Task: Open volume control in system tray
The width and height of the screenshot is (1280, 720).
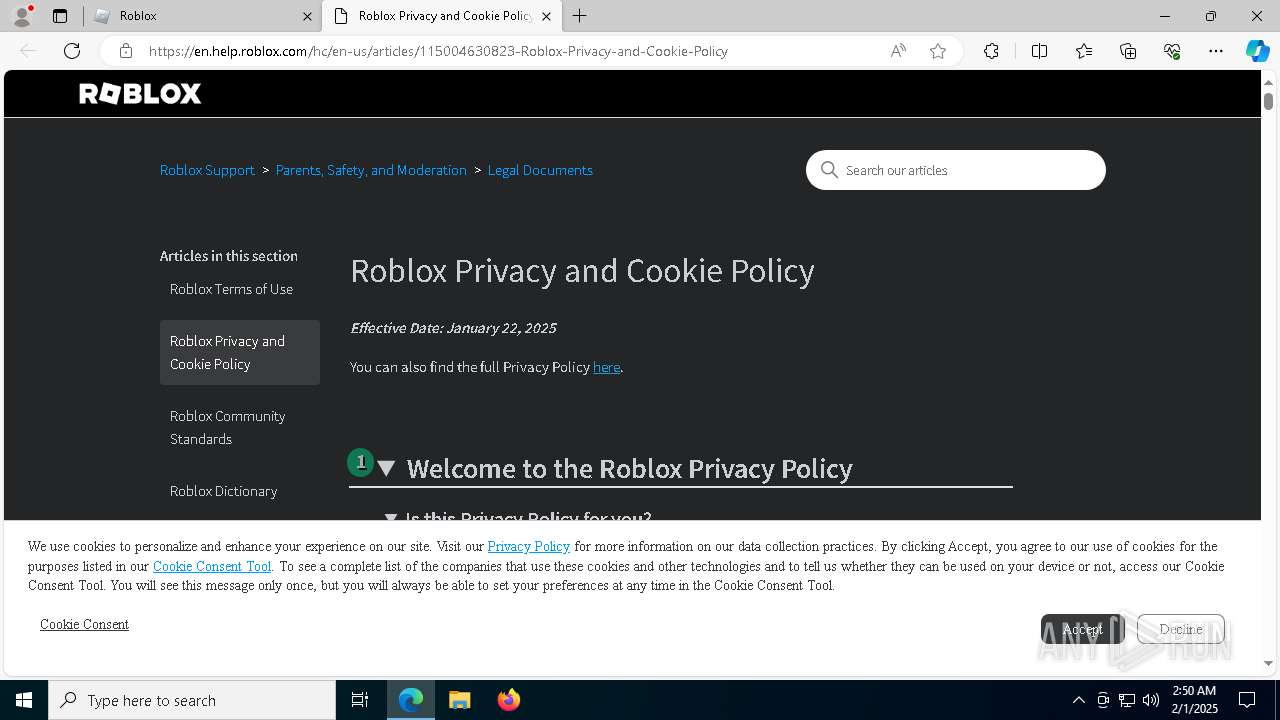Action: click(x=1151, y=700)
